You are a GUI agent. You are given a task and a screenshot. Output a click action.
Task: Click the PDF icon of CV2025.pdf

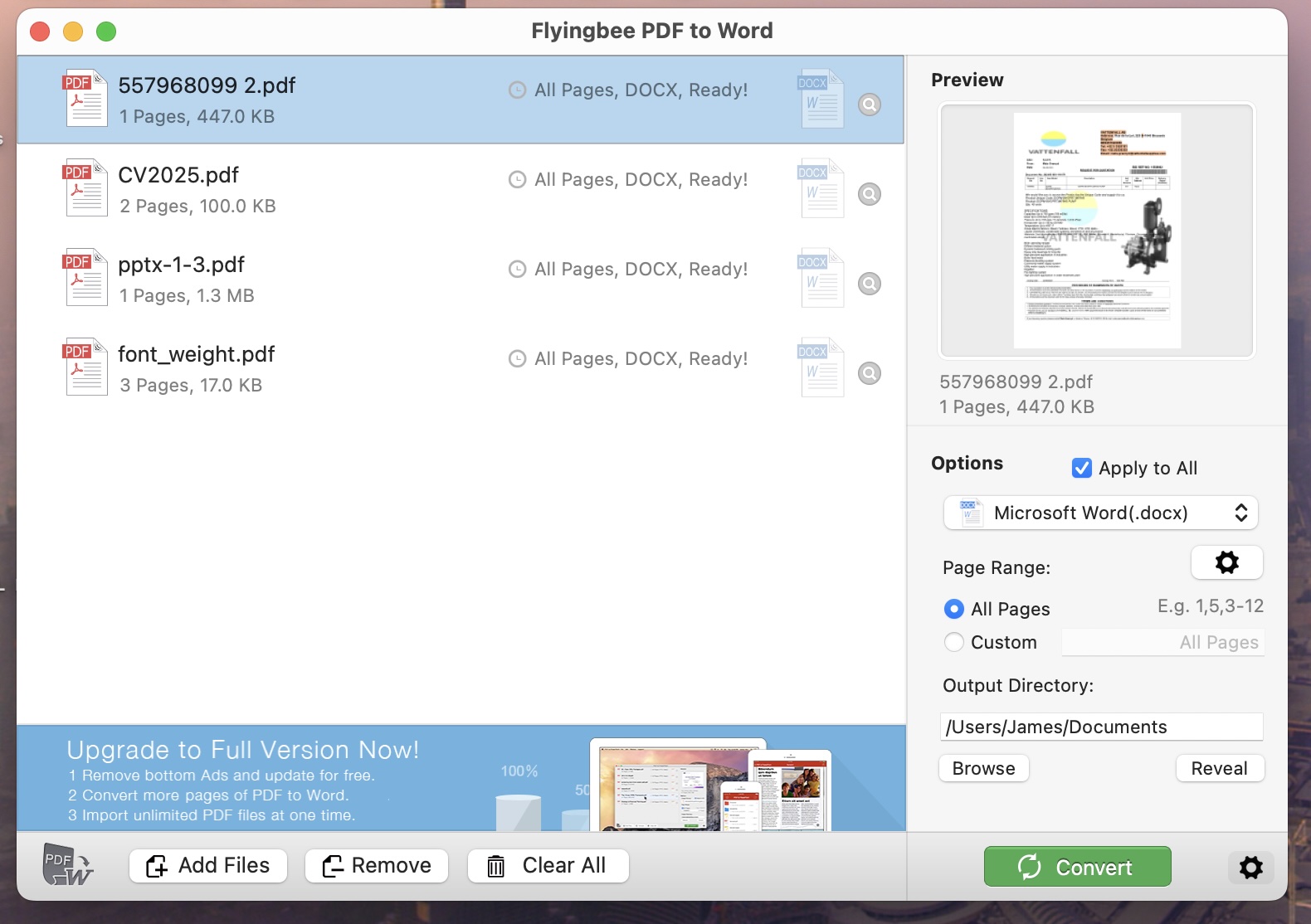click(85, 187)
